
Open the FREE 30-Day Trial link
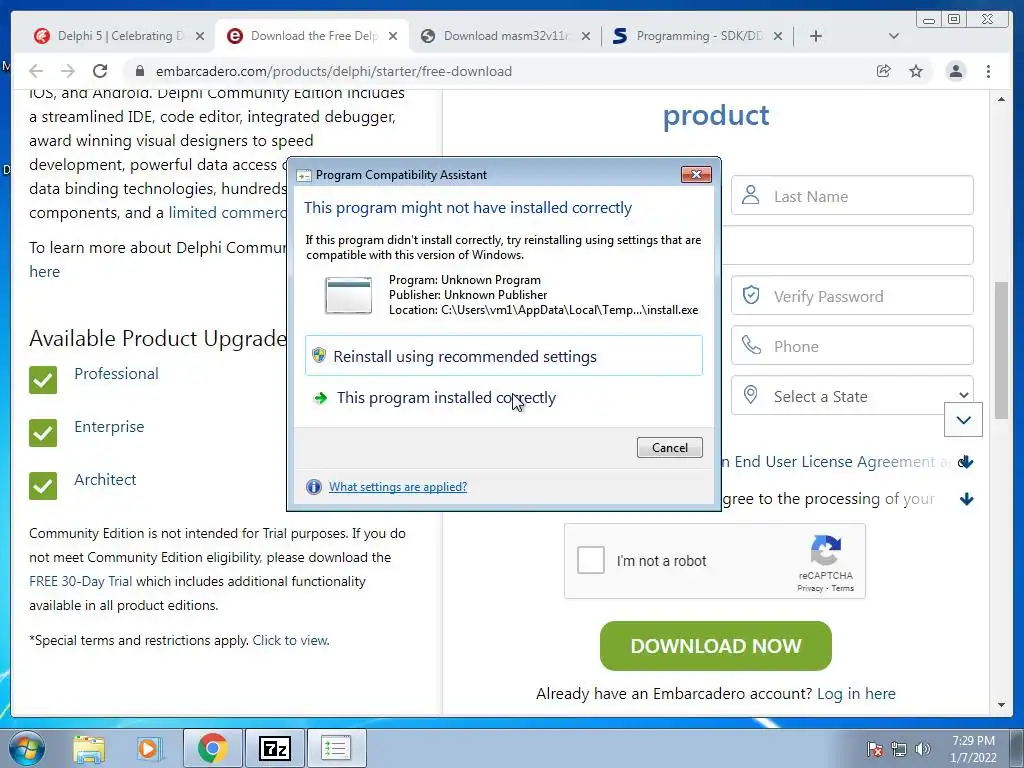click(x=80, y=581)
